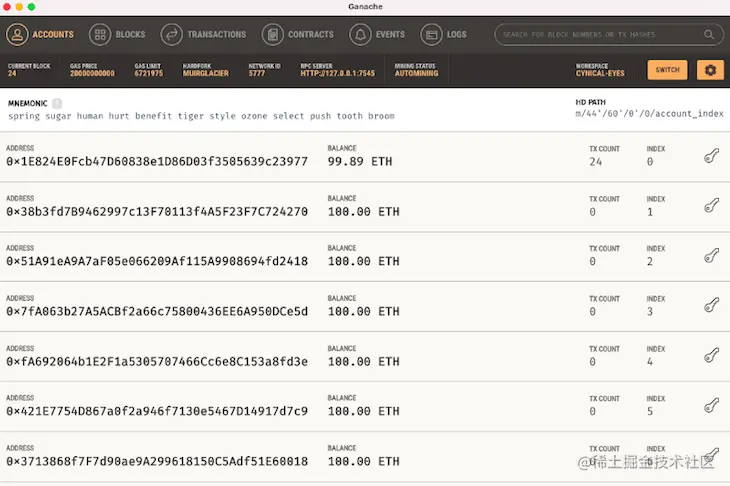Image resolution: width=730 pixels, height=486 pixels.
Task: Click the Logs card icon
Action: (x=432, y=34)
